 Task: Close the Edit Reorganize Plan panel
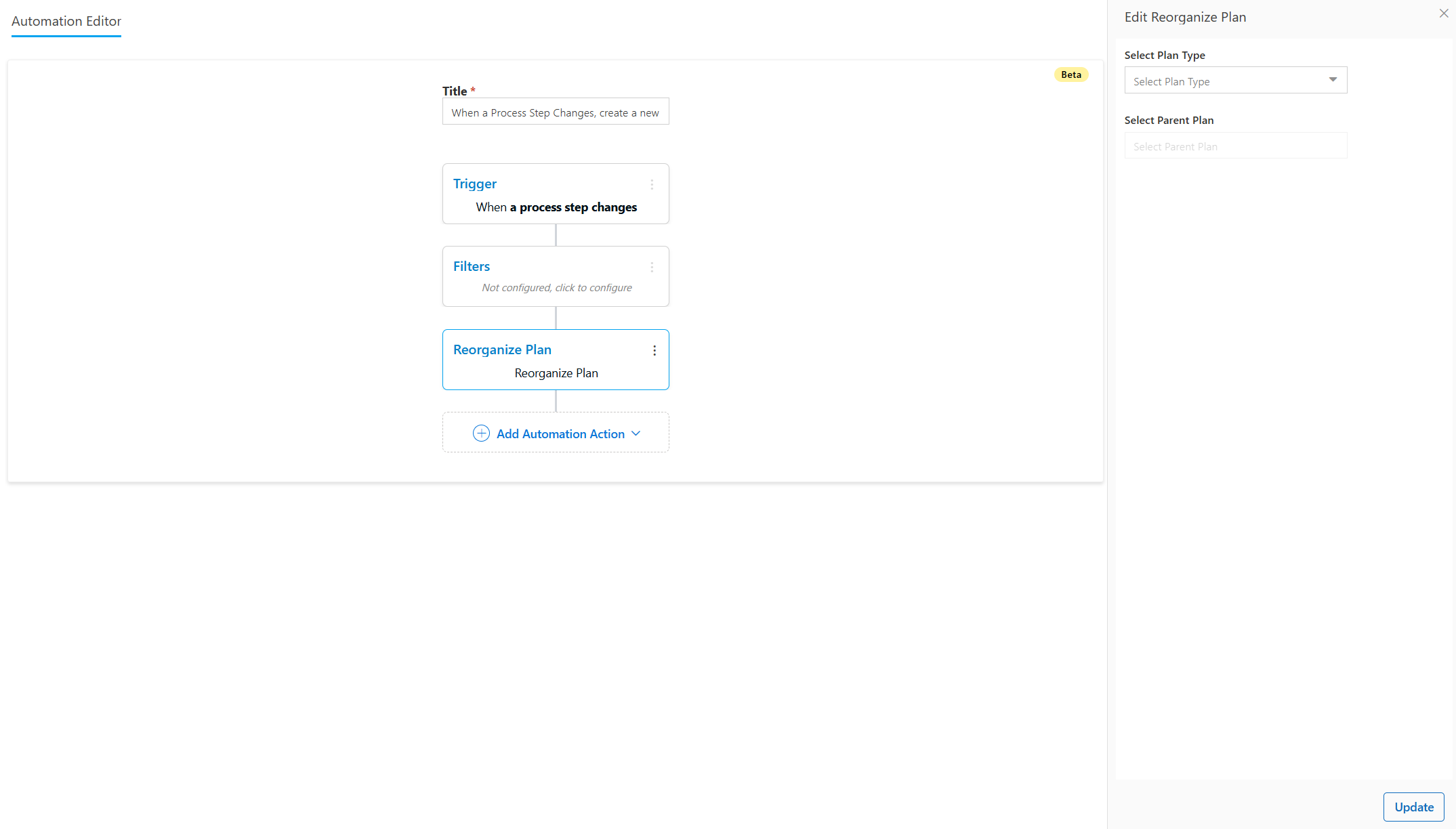[1444, 14]
